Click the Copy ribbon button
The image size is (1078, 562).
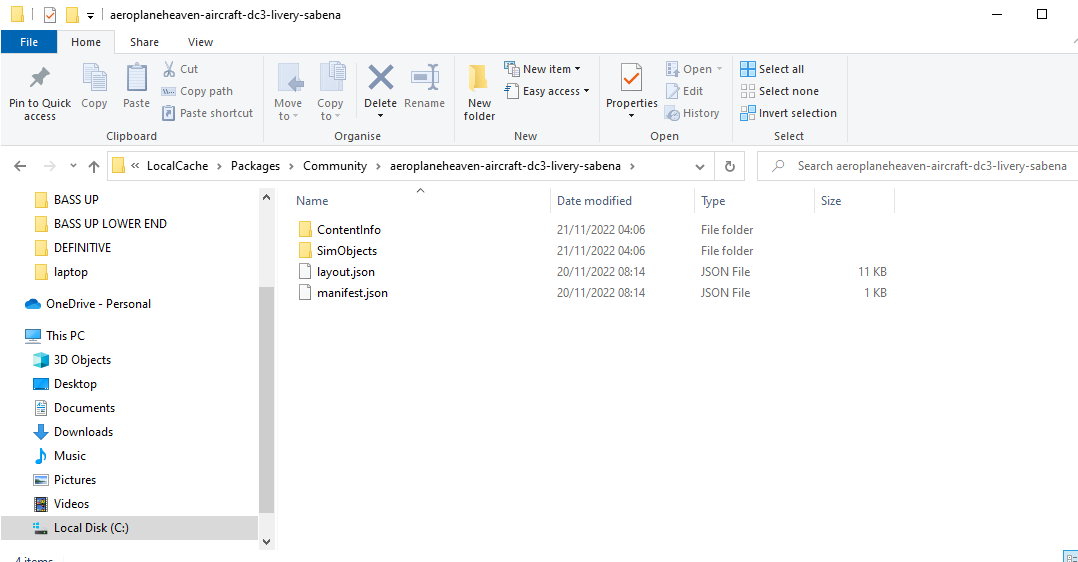pyautogui.click(x=94, y=86)
